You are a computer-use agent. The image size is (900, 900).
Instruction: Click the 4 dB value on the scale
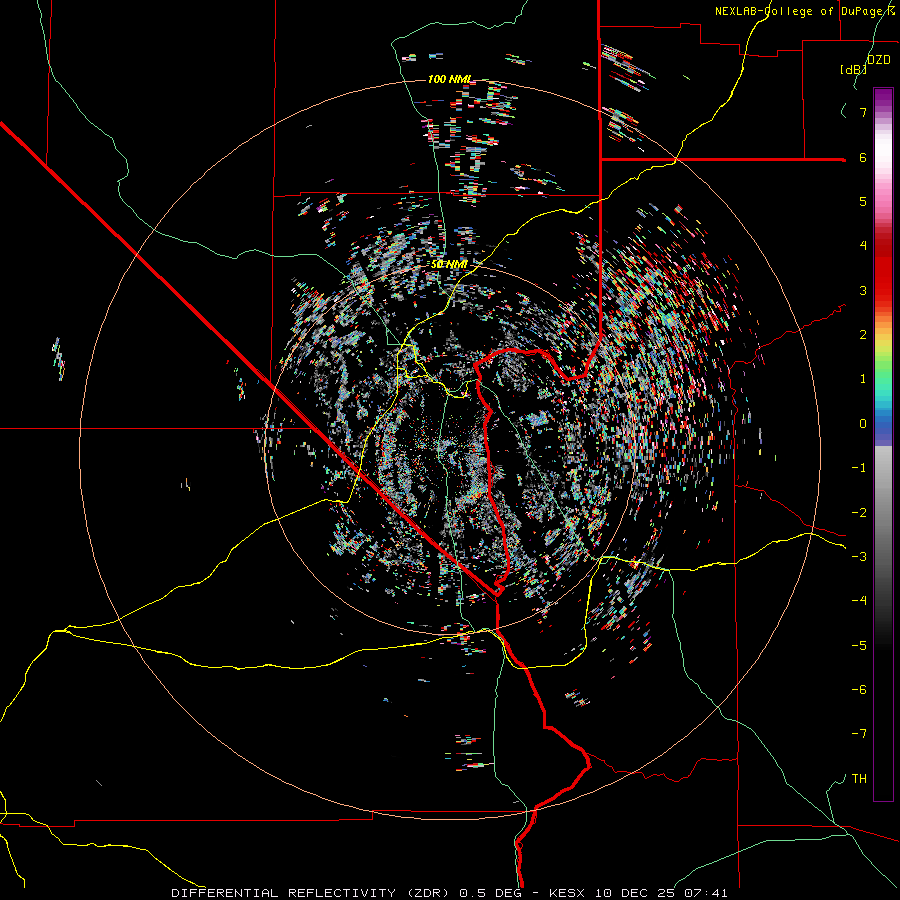[863, 246]
